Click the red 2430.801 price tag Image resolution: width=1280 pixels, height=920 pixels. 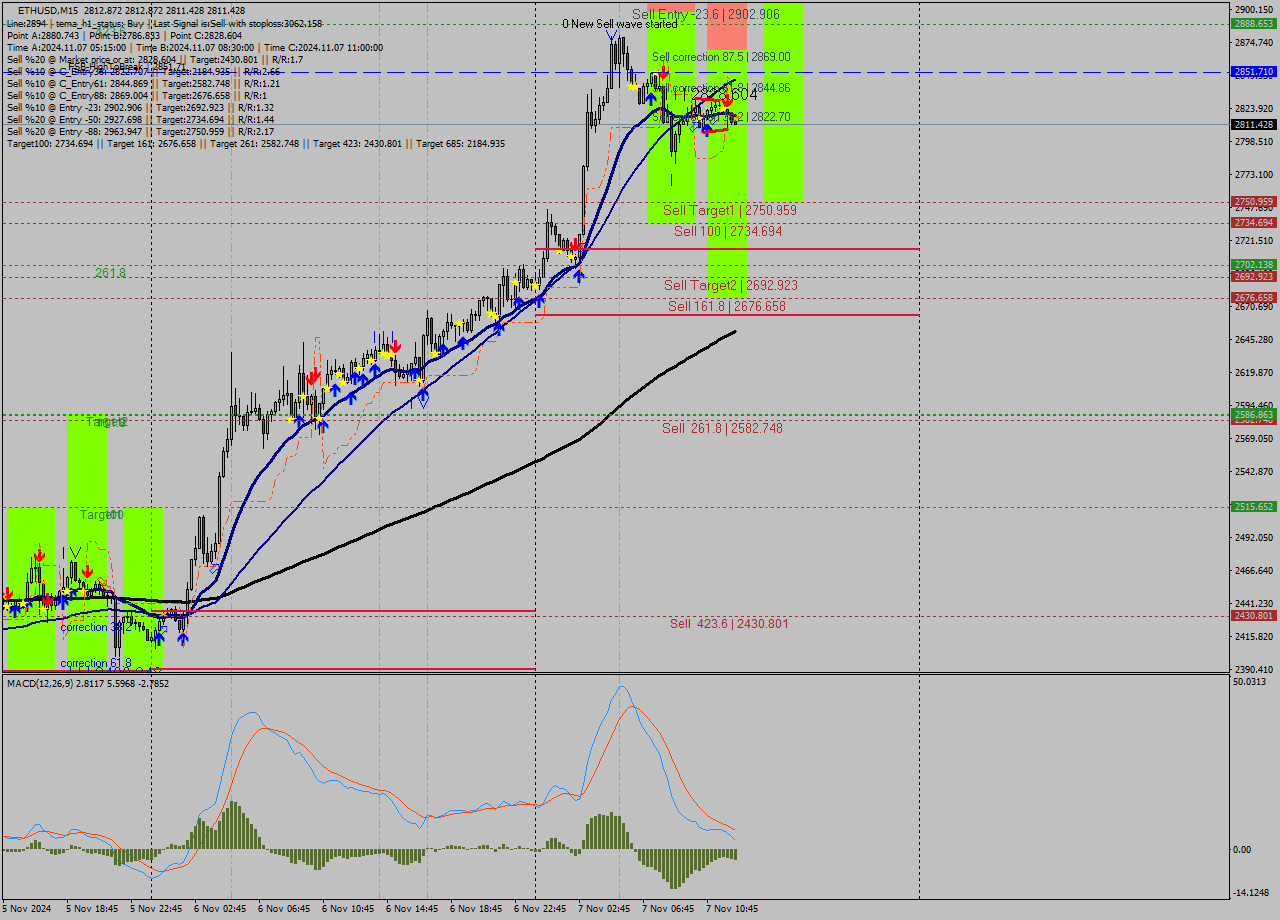pyautogui.click(x=1253, y=616)
